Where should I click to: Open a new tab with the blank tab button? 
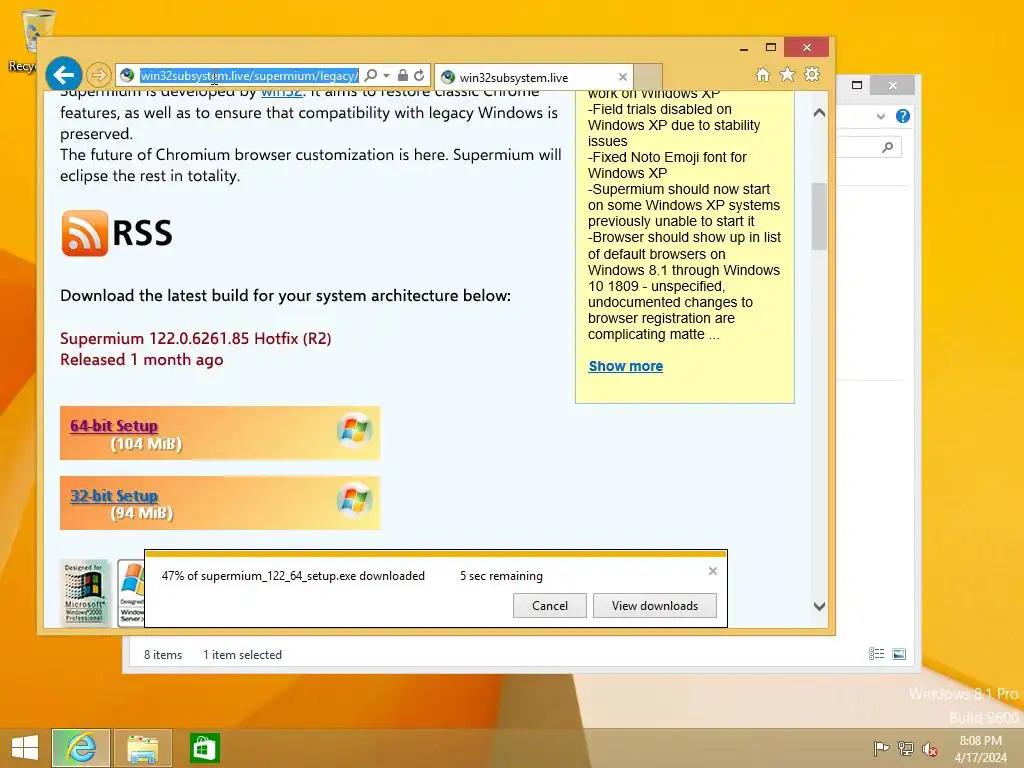pyautogui.click(x=648, y=76)
